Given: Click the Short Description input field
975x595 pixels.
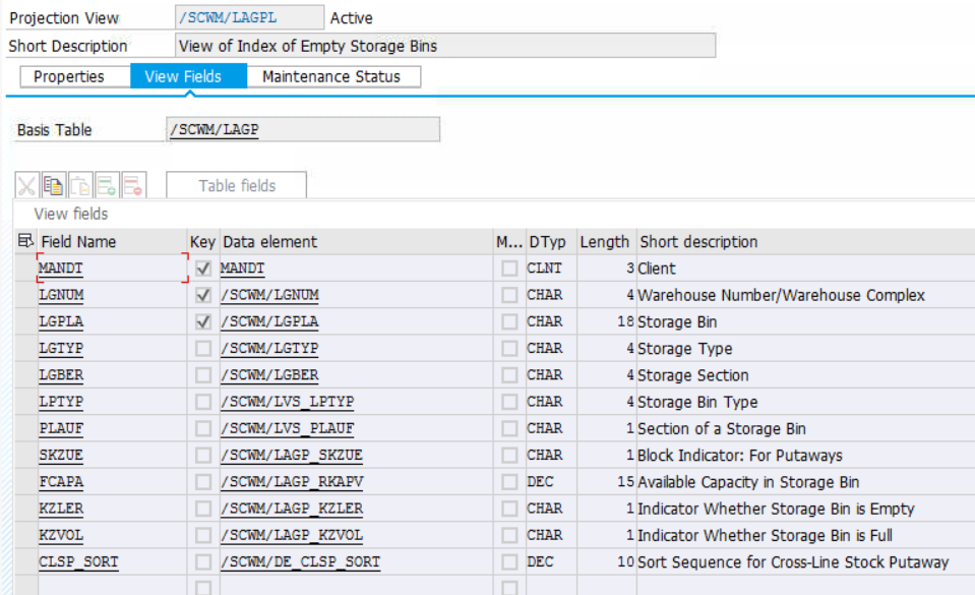Looking at the screenshot, I should pos(445,45).
